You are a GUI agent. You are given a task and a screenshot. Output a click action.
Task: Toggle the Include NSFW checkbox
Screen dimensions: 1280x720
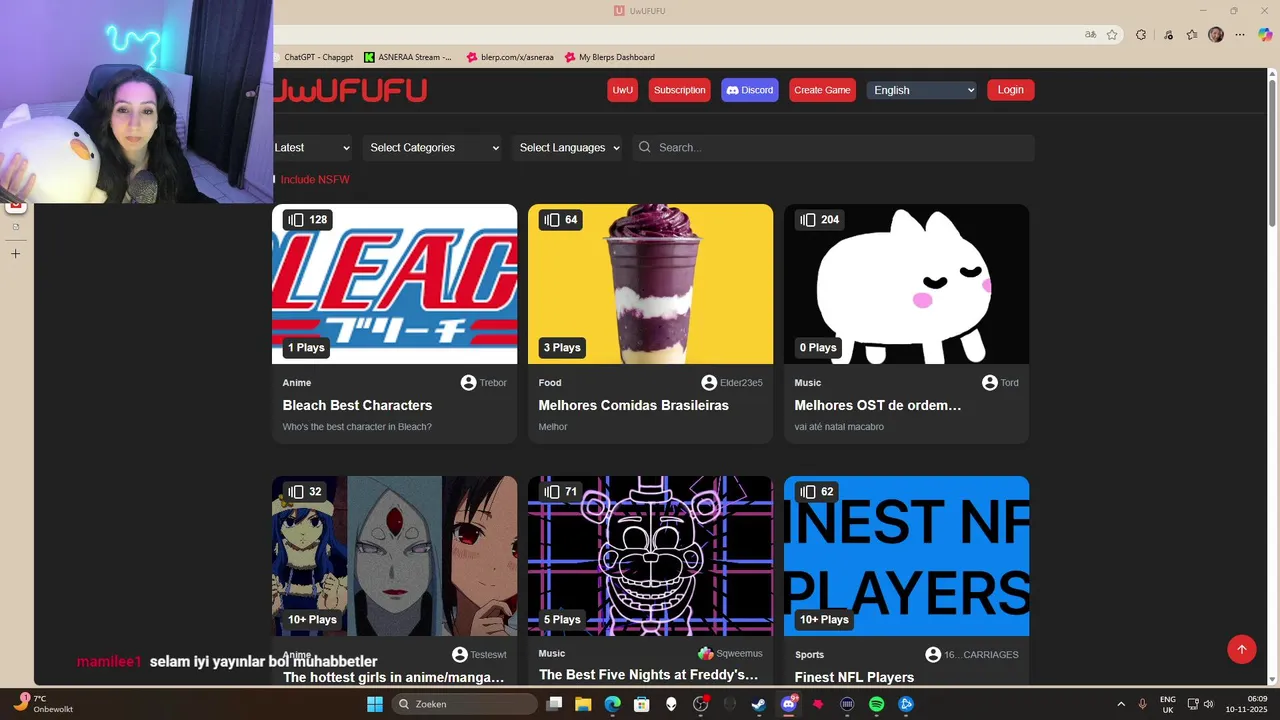click(274, 180)
